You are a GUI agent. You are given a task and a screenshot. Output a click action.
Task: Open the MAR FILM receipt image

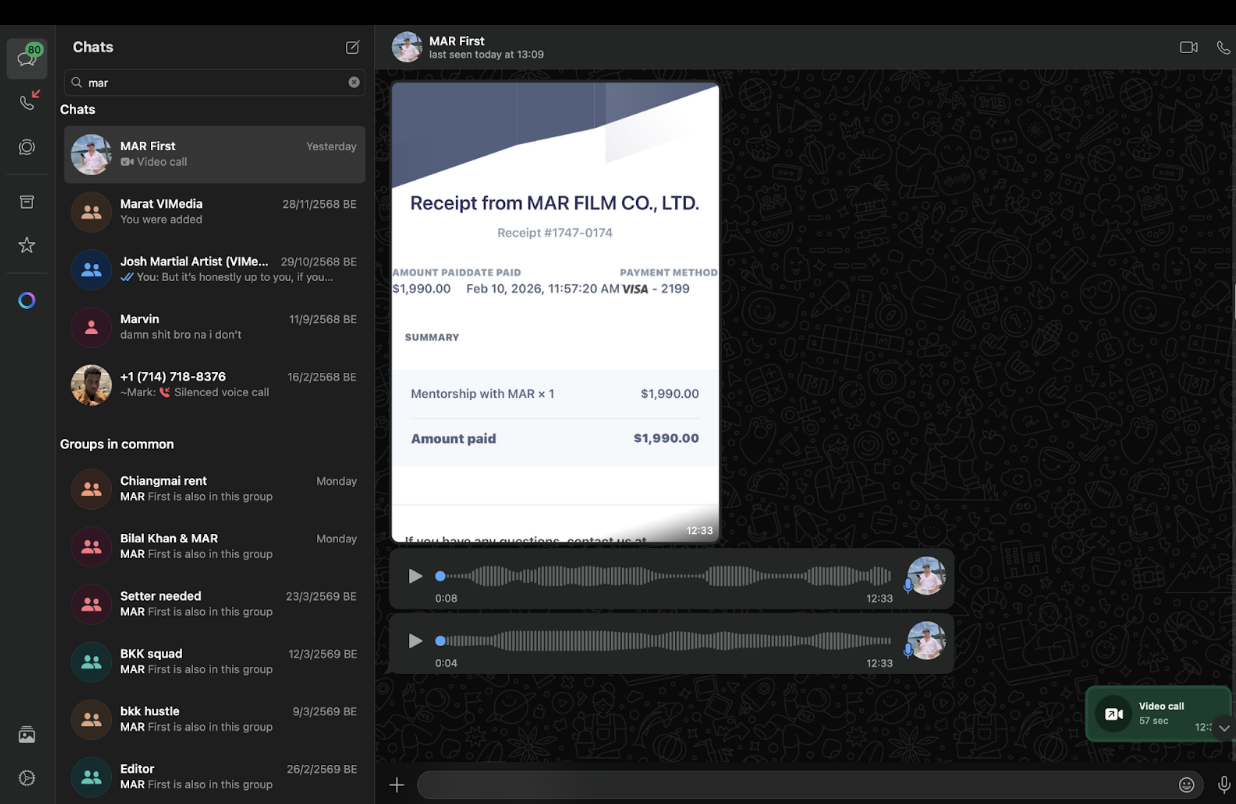click(555, 310)
